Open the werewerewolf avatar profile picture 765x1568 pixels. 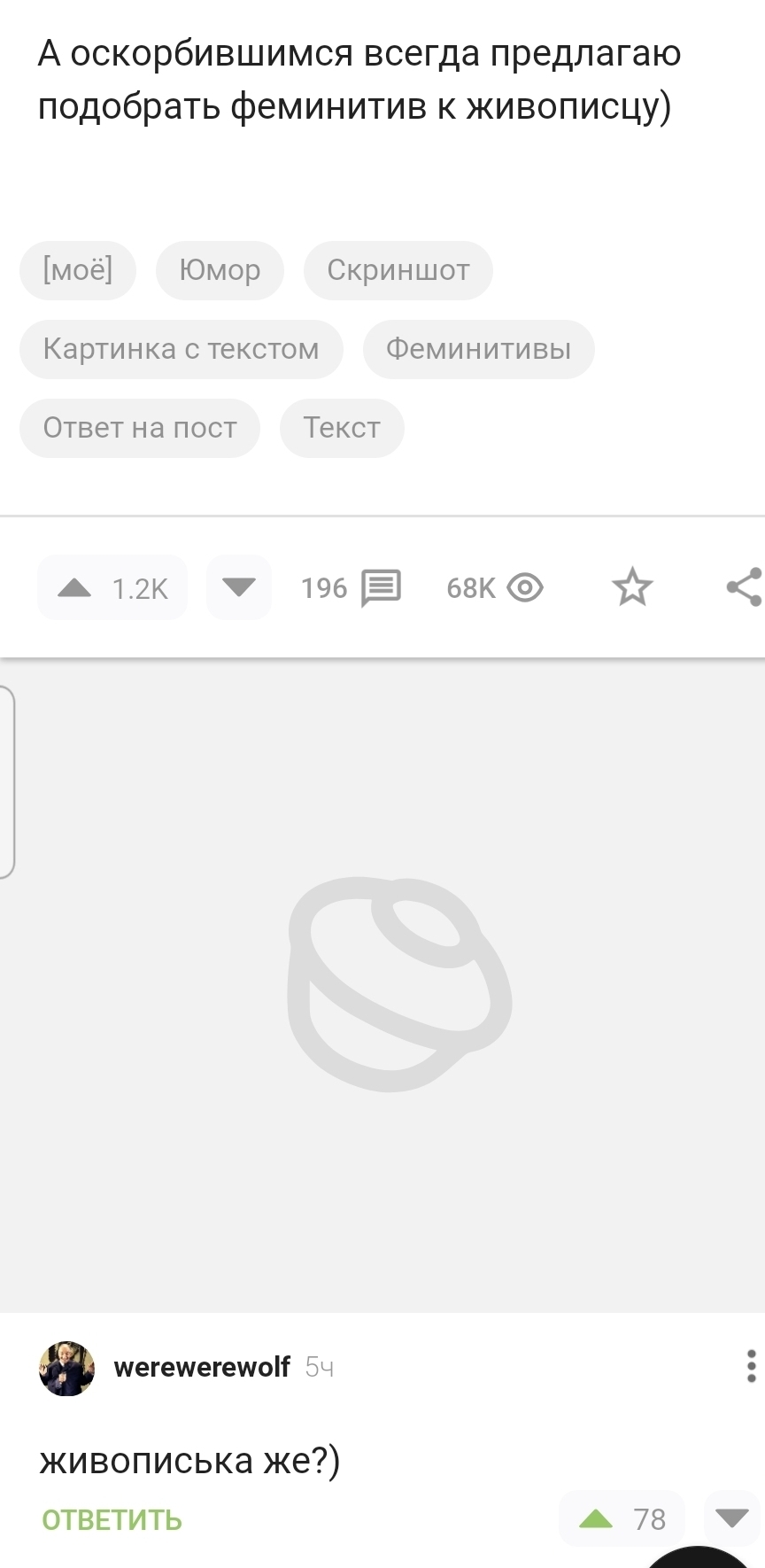(66, 1368)
